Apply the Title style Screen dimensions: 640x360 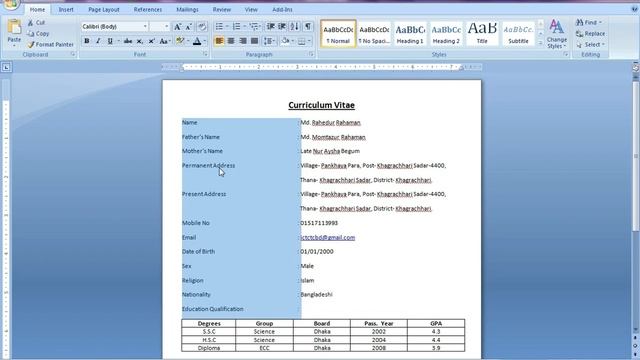click(482, 33)
